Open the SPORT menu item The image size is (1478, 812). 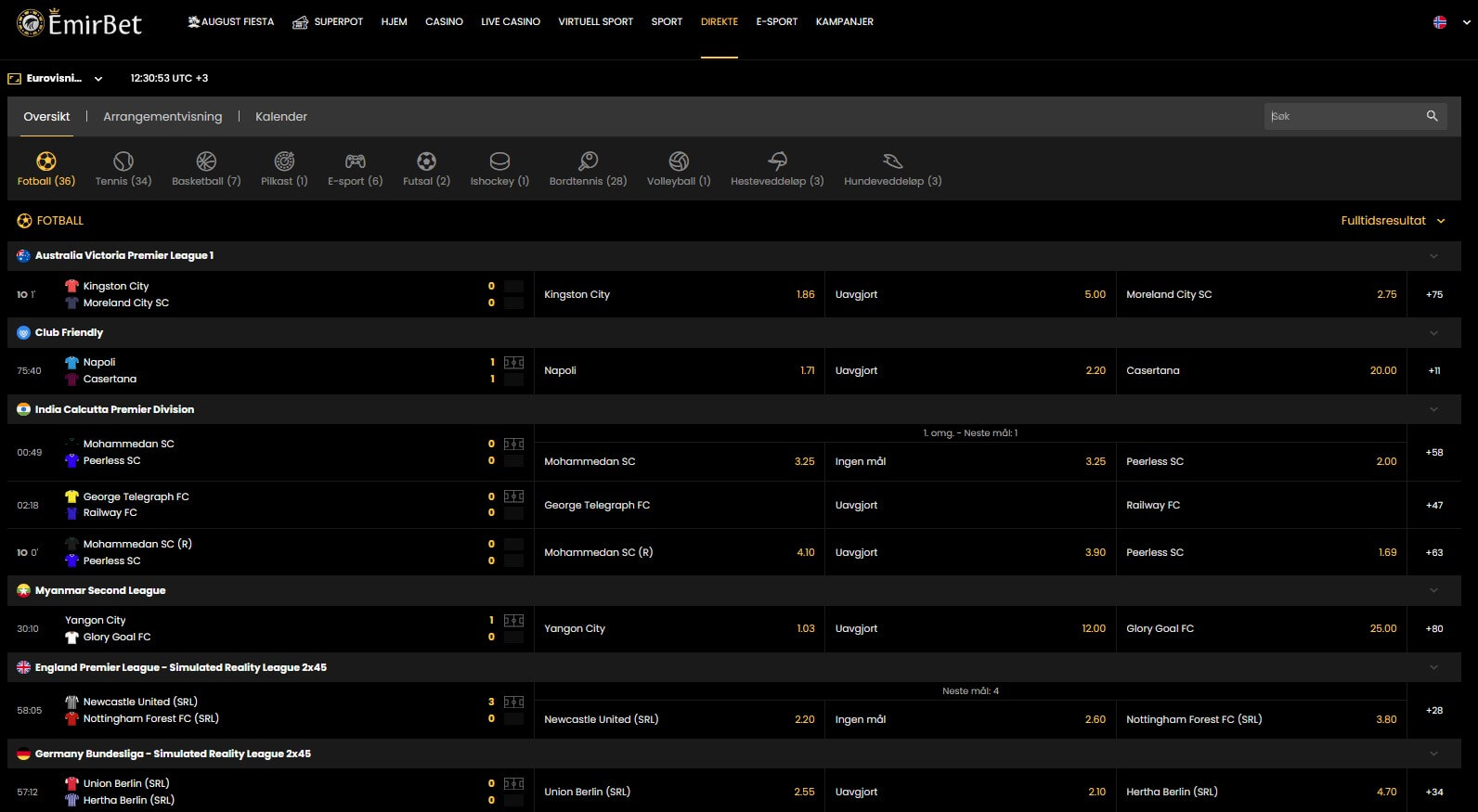pyautogui.click(x=667, y=22)
